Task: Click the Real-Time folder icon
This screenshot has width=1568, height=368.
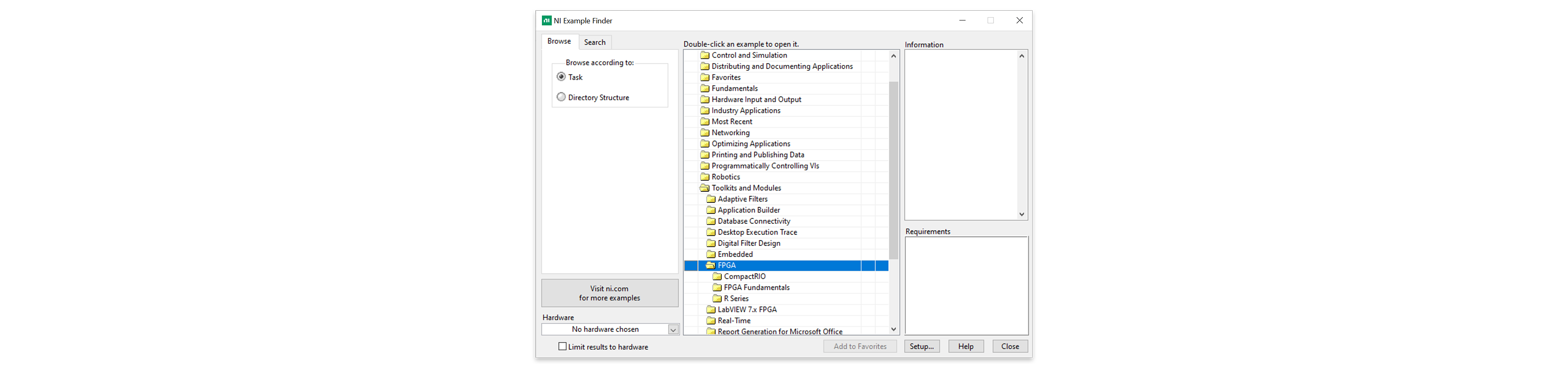Action: click(x=710, y=321)
